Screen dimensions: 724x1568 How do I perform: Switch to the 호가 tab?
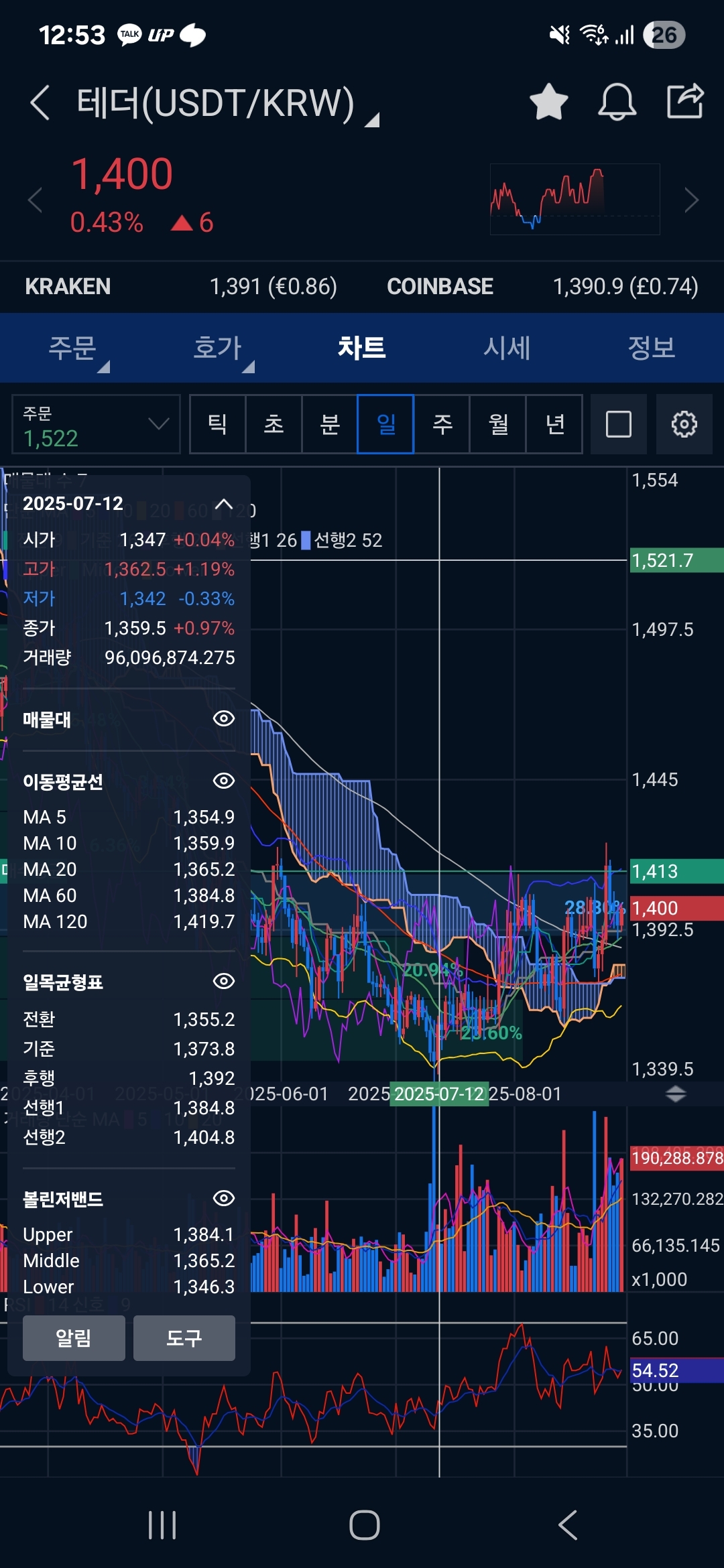217,348
